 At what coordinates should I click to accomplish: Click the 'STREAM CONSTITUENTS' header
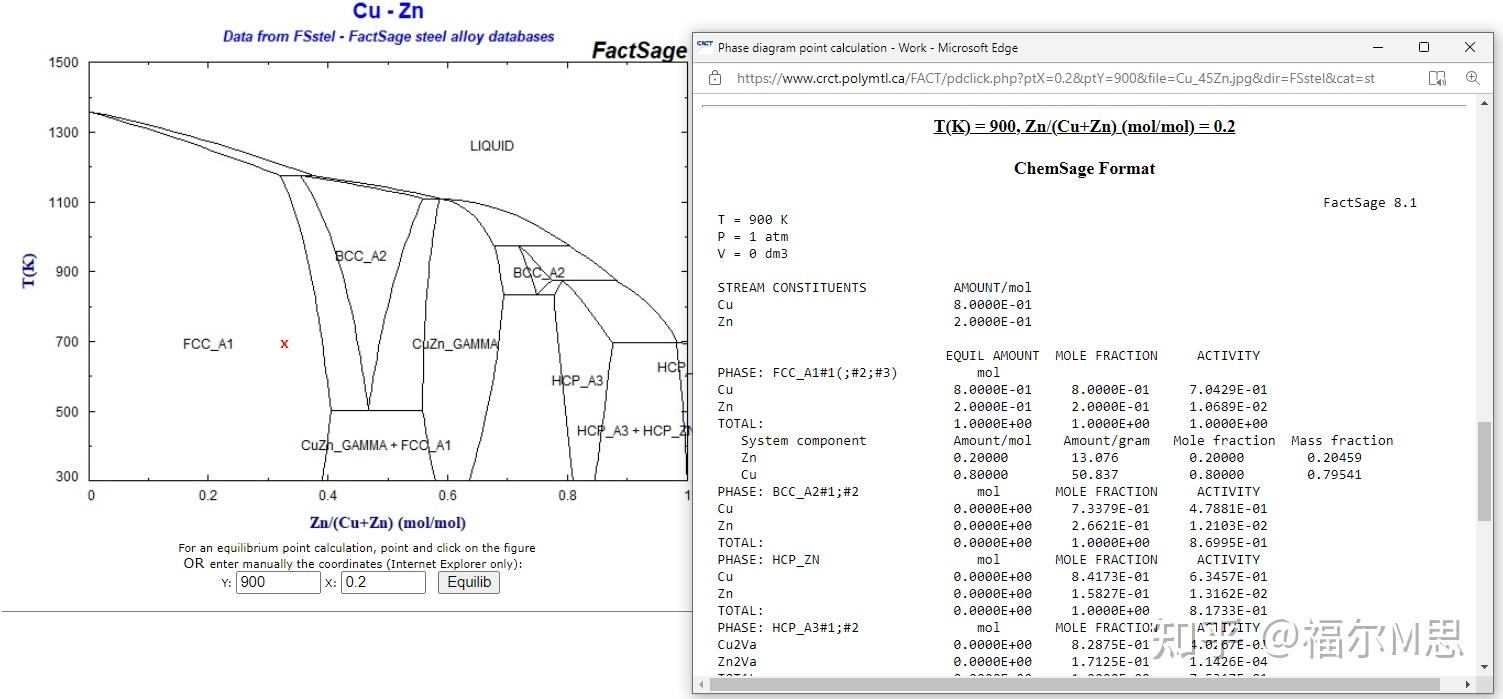pyautogui.click(x=792, y=288)
